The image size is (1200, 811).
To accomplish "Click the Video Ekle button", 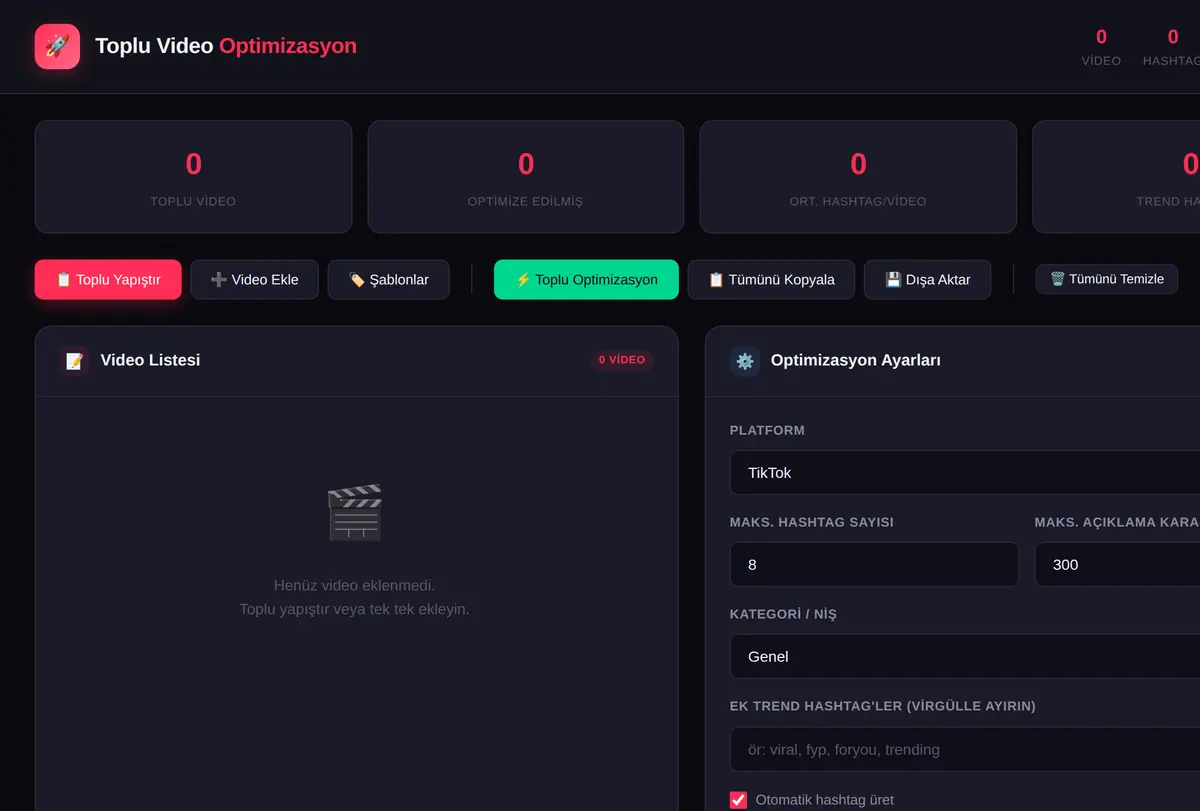I will [x=254, y=280].
